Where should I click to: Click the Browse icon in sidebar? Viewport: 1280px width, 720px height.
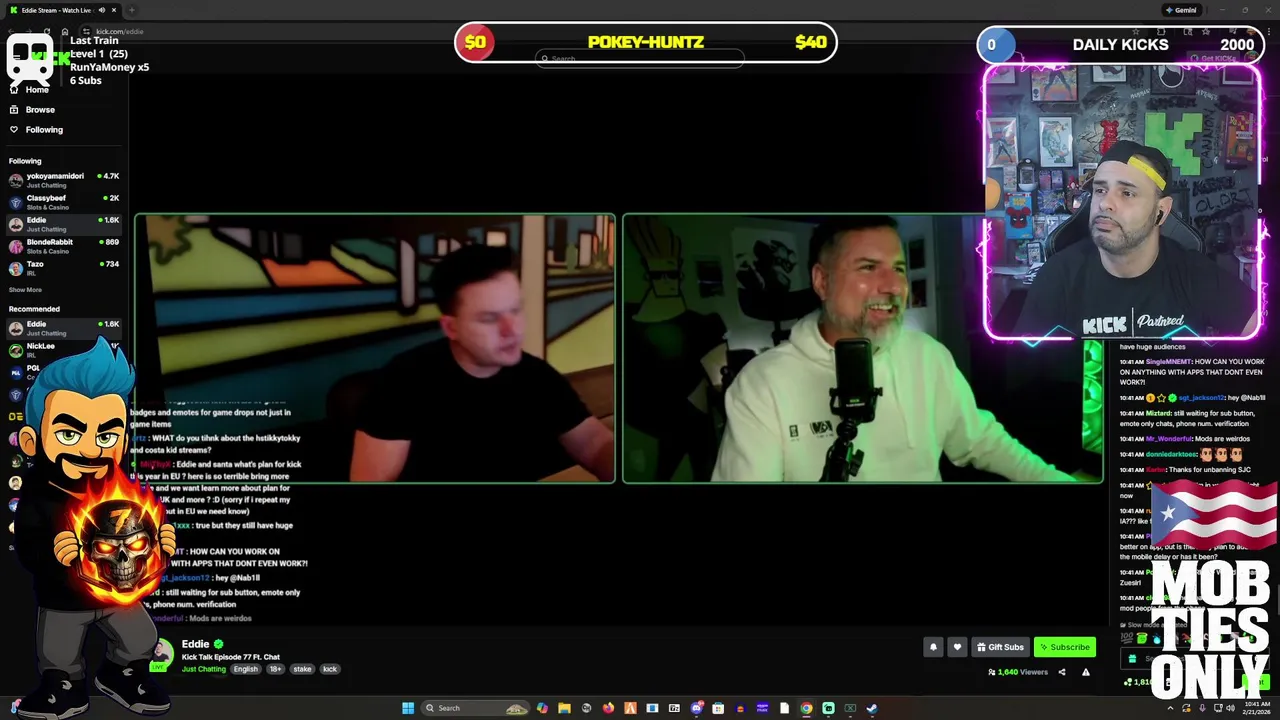tap(14, 109)
